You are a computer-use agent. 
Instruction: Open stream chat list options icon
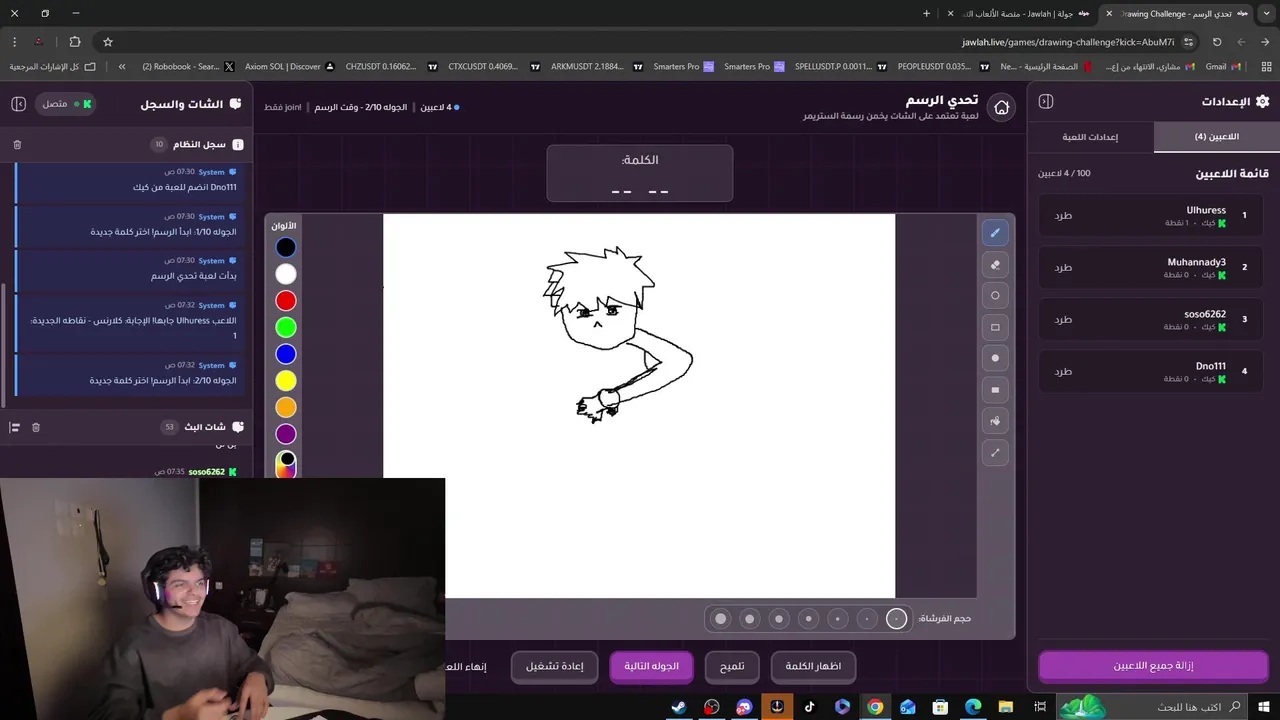(x=15, y=427)
